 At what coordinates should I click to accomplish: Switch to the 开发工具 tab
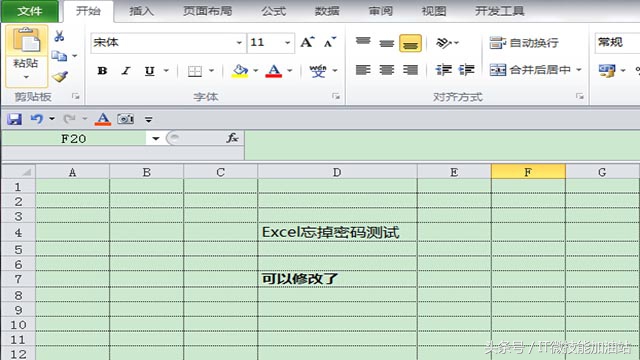pyautogui.click(x=499, y=11)
